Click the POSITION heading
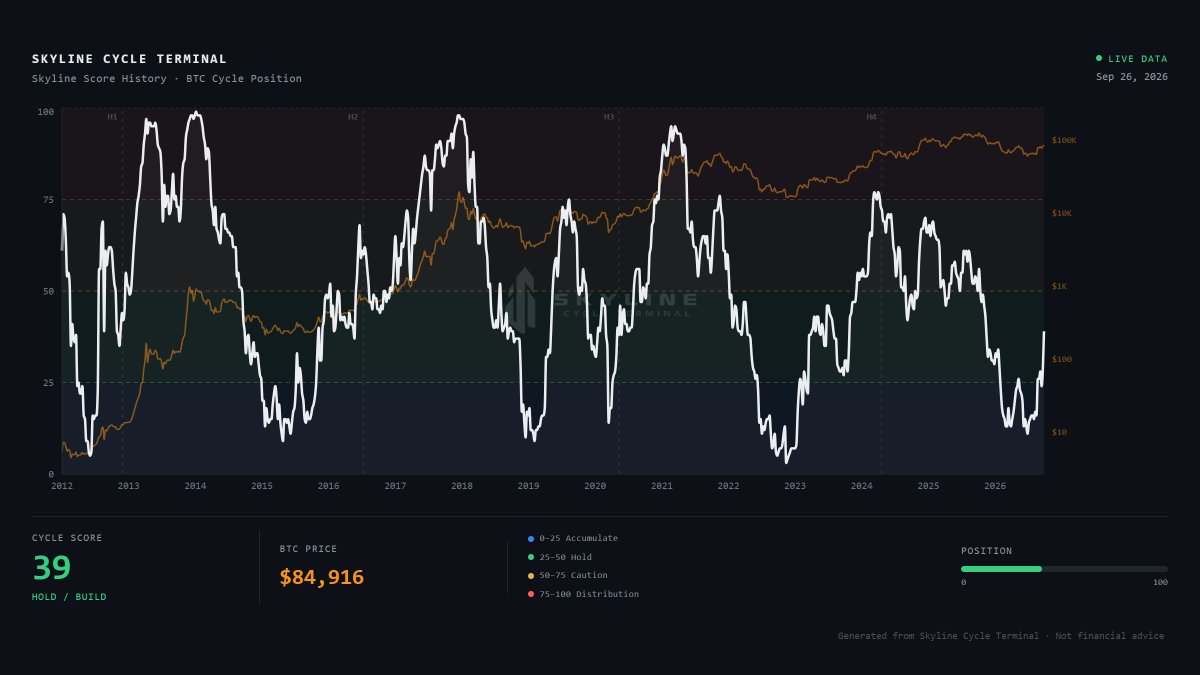This screenshot has width=1200, height=675. point(987,551)
